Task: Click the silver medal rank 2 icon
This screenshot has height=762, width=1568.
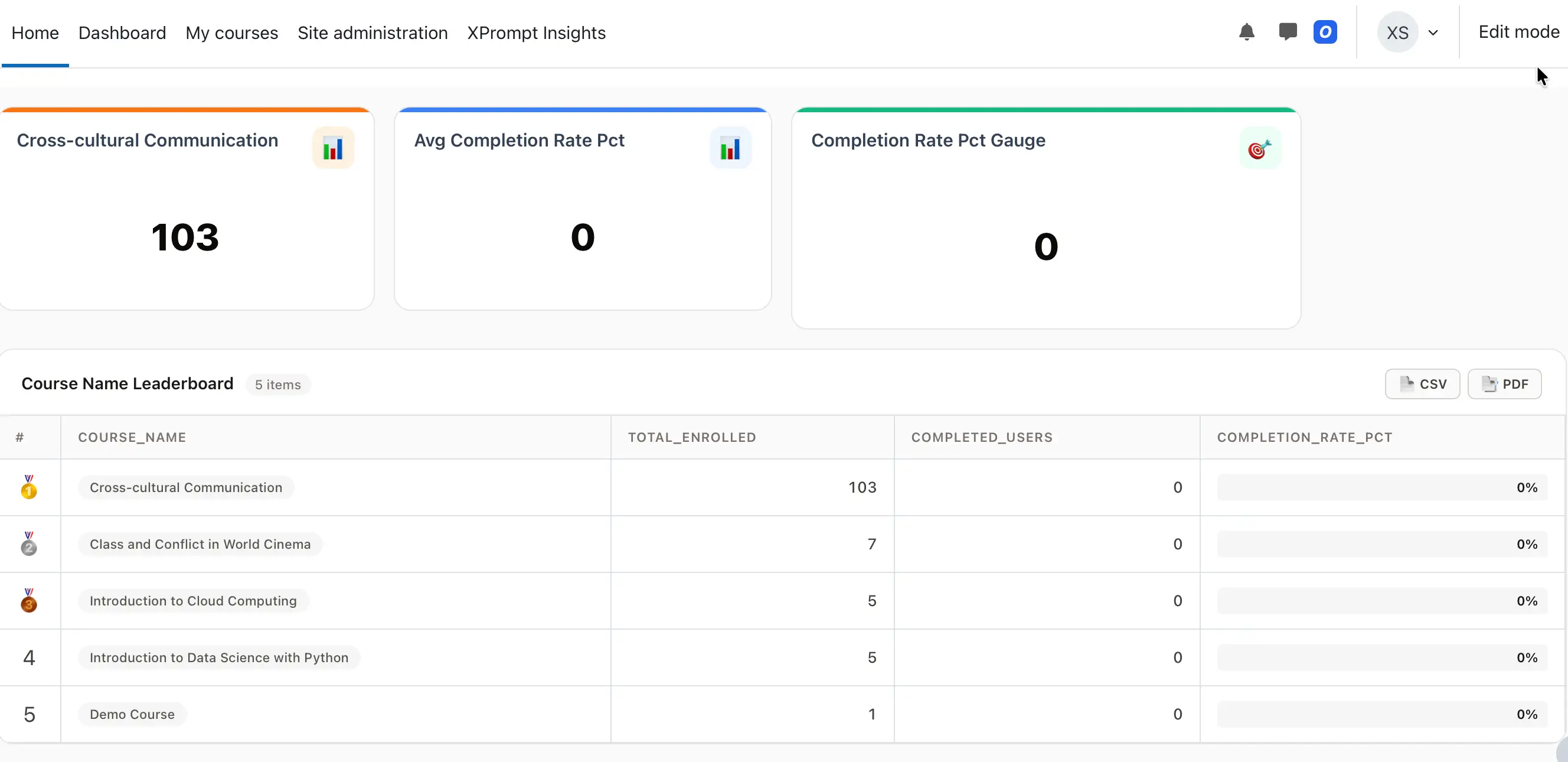Action: pyautogui.click(x=28, y=544)
